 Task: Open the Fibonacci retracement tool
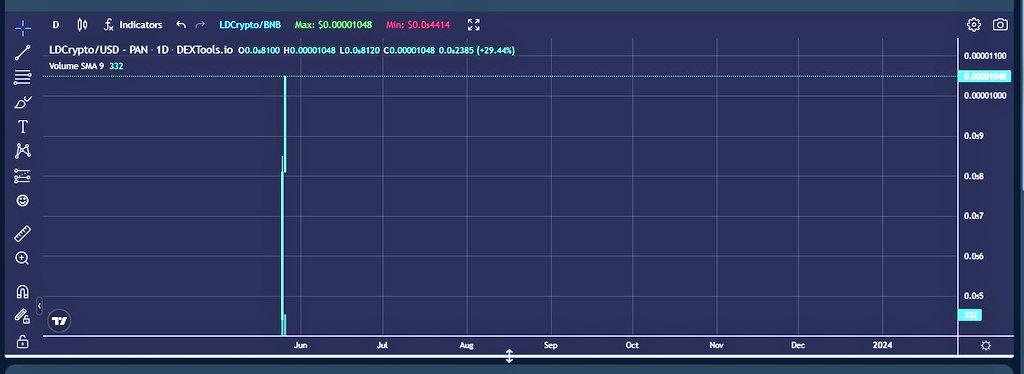(22, 78)
